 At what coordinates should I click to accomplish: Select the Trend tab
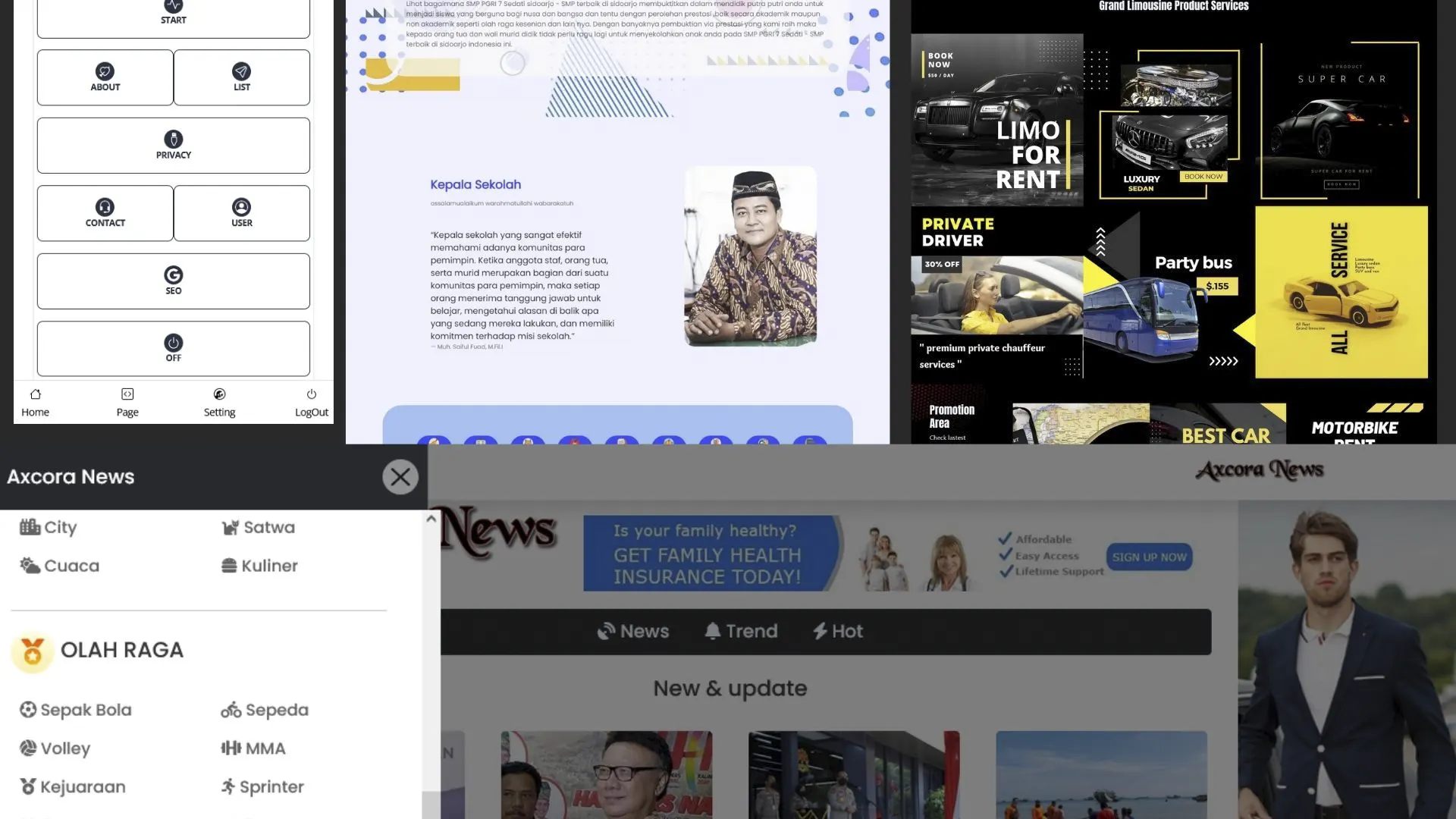click(x=740, y=631)
